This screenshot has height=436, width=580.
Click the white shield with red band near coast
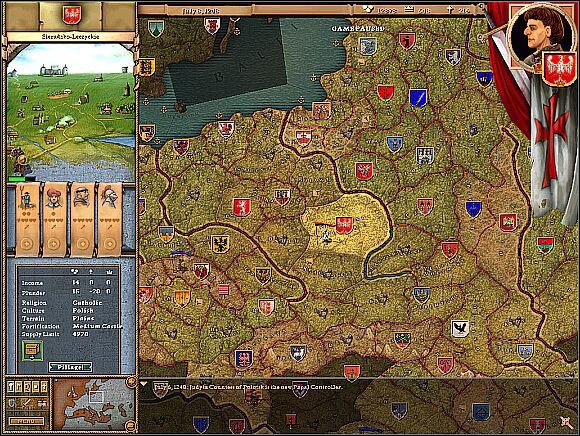click(x=303, y=137)
